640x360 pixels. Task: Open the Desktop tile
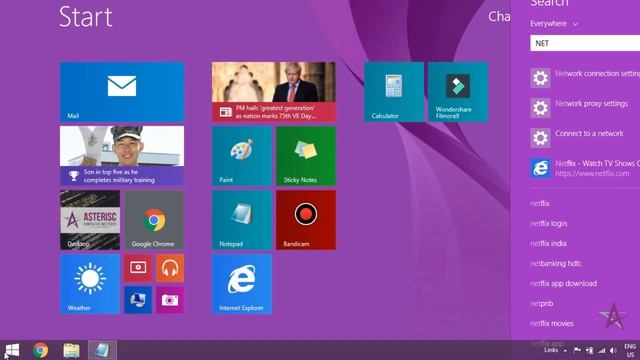90,220
